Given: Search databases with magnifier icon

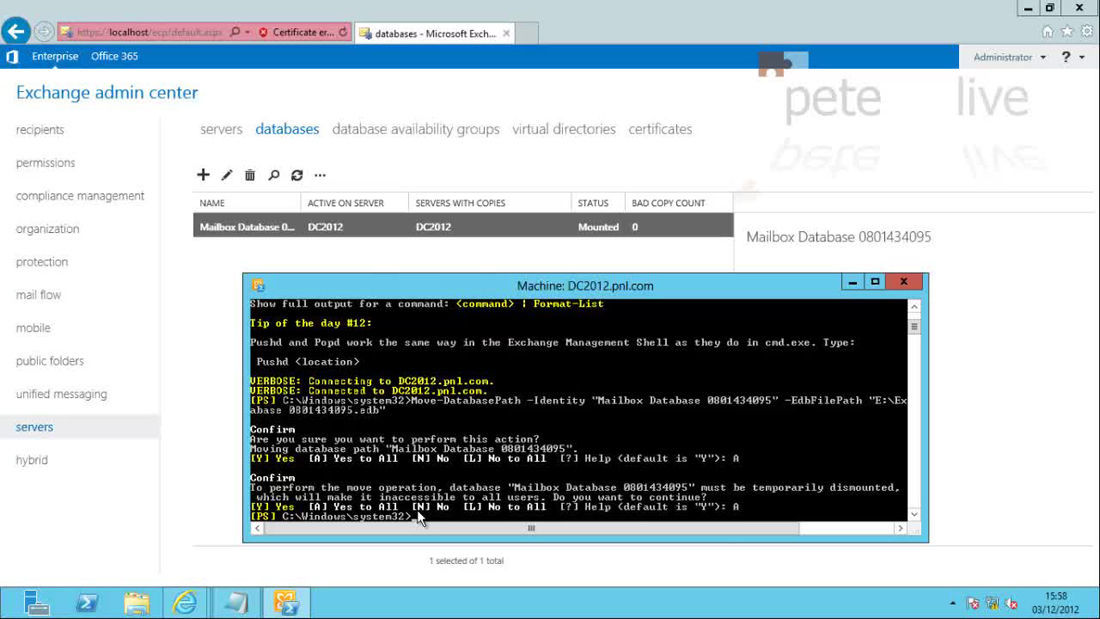Looking at the screenshot, I should [274, 175].
